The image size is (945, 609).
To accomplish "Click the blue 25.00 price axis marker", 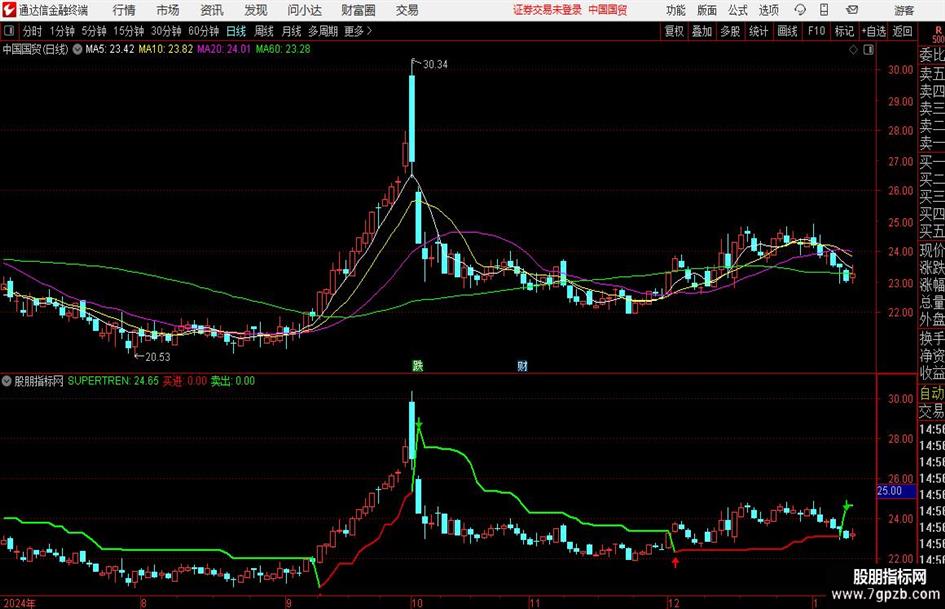I will coord(896,491).
